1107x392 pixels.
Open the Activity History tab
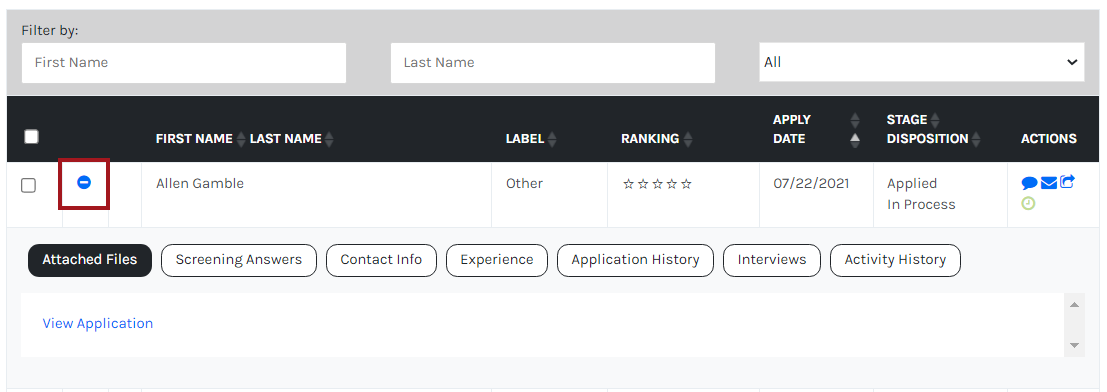coord(895,260)
